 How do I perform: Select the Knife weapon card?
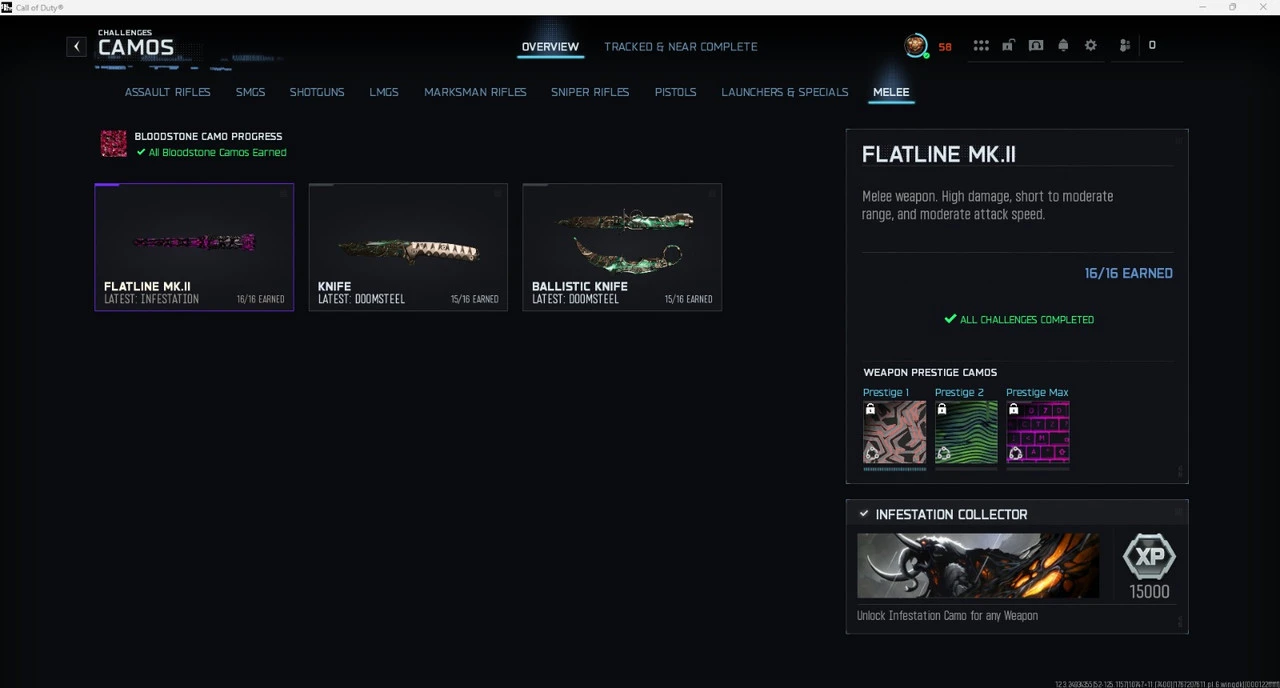408,247
